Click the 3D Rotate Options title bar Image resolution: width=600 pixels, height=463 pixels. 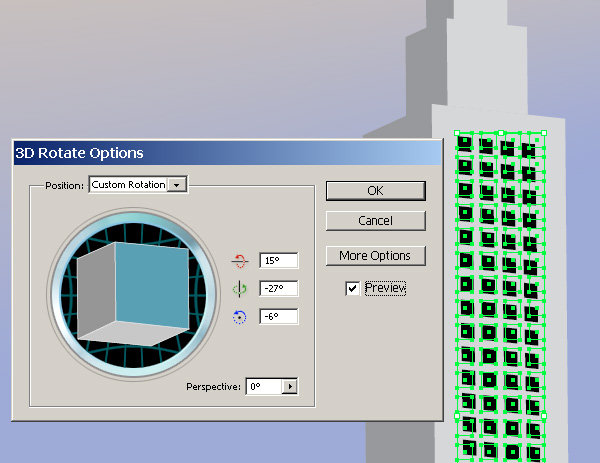pyautogui.click(x=227, y=153)
